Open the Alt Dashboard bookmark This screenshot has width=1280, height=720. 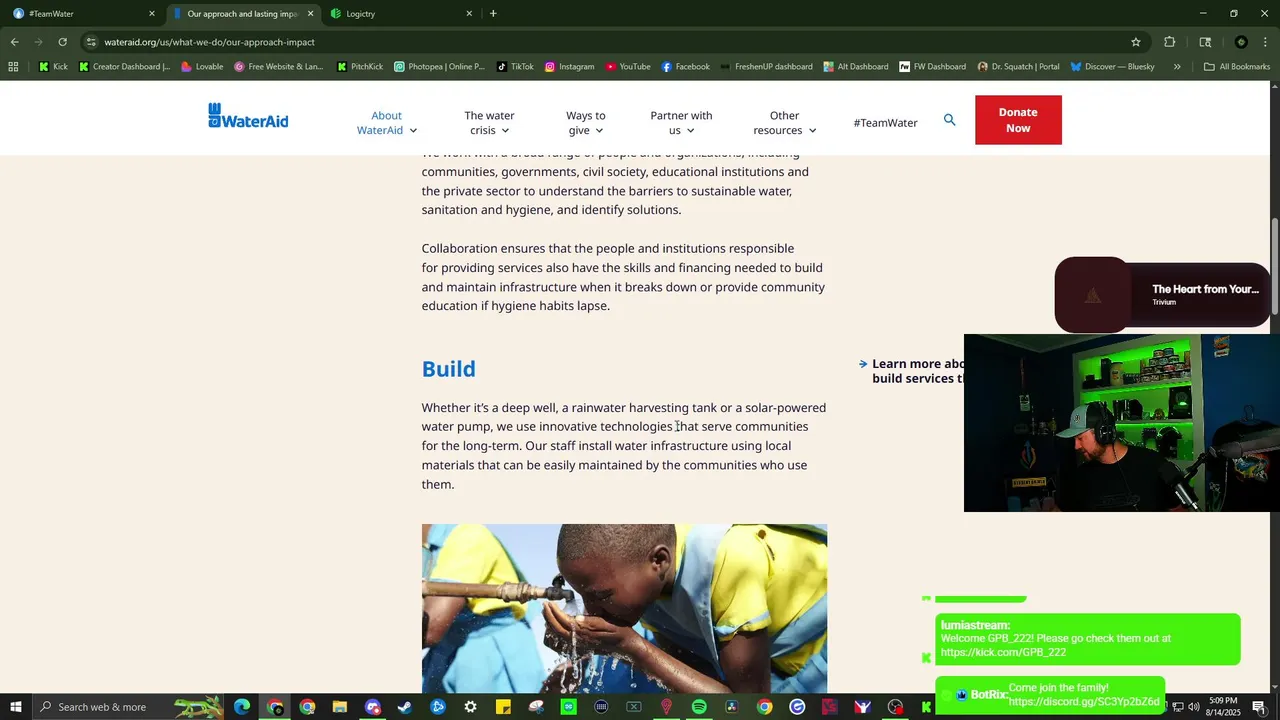pos(856,67)
